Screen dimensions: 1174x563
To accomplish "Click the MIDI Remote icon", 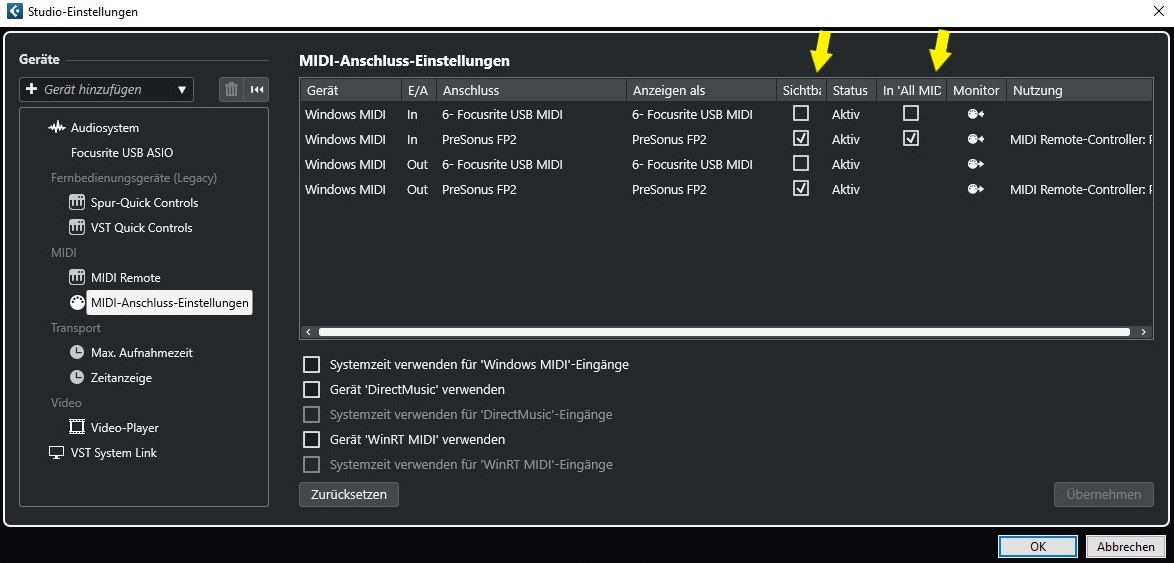I will (x=77, y=277).
